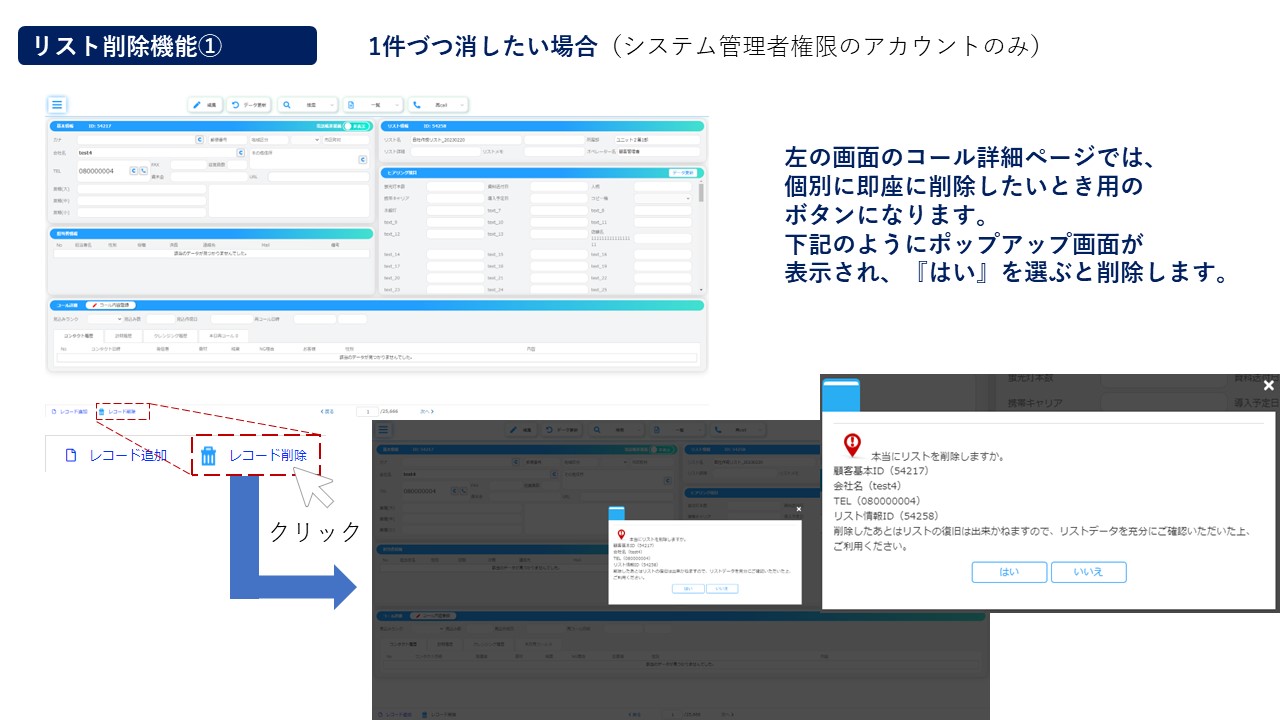Open 検索 dropdown in dimmed screenshot toolbar

617,430
